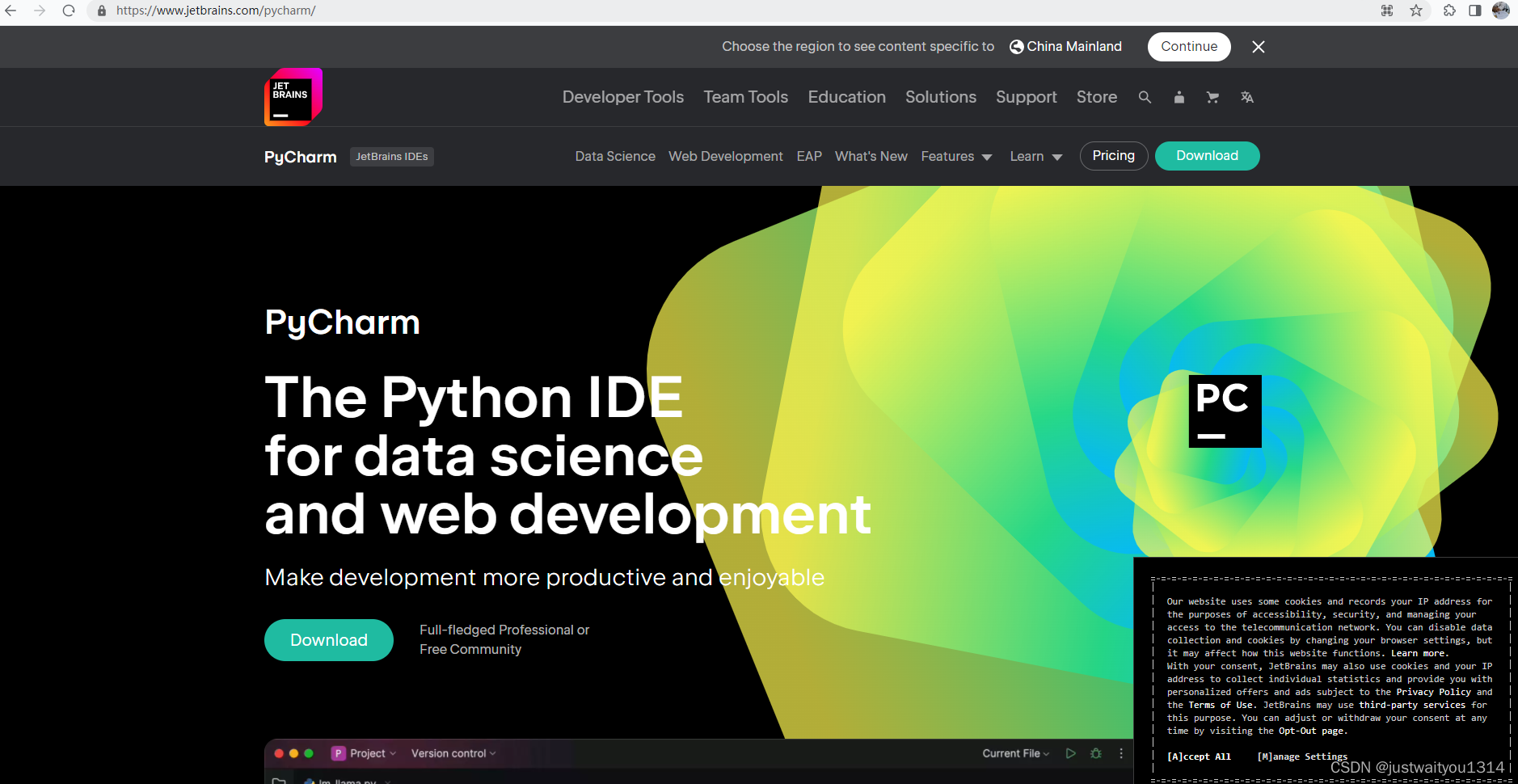Screen dimensions: 1518x784
Task: Click the browser back arrow
Action: point(11,11)
